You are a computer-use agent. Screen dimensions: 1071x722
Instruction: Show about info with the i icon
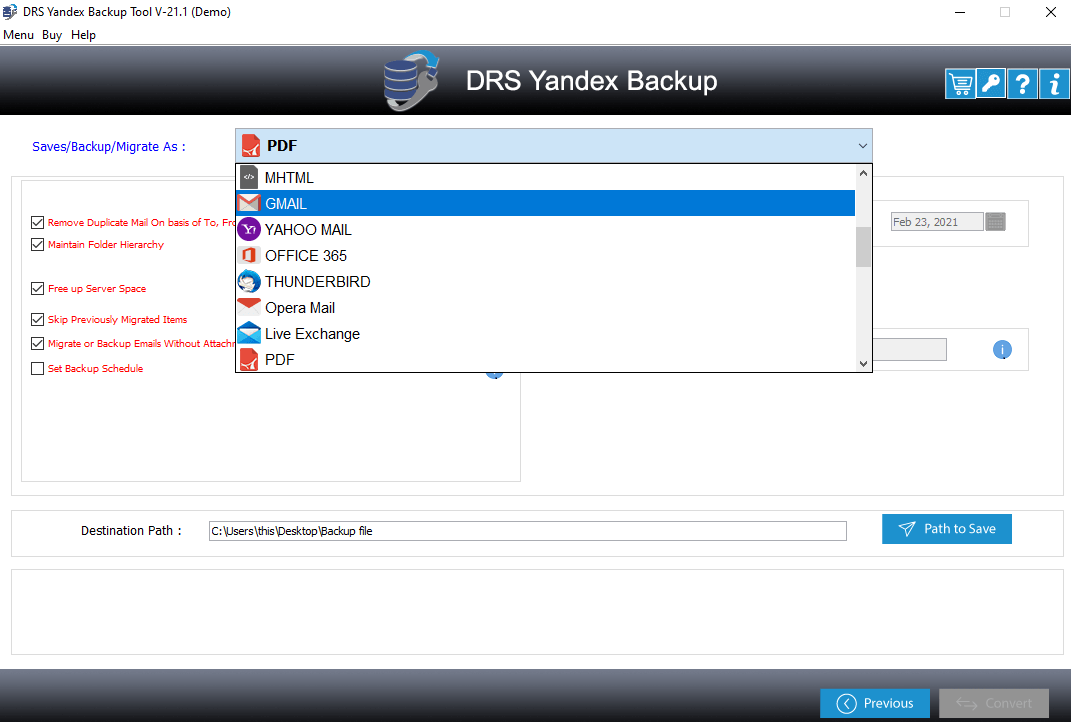[x=1054, y=84]
